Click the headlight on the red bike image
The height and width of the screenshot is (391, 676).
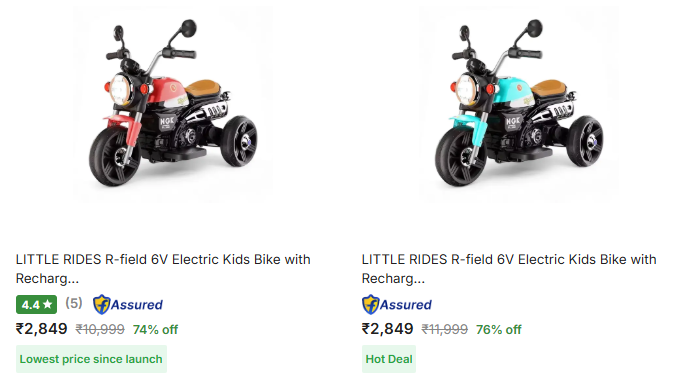click(x=120, y=89)
